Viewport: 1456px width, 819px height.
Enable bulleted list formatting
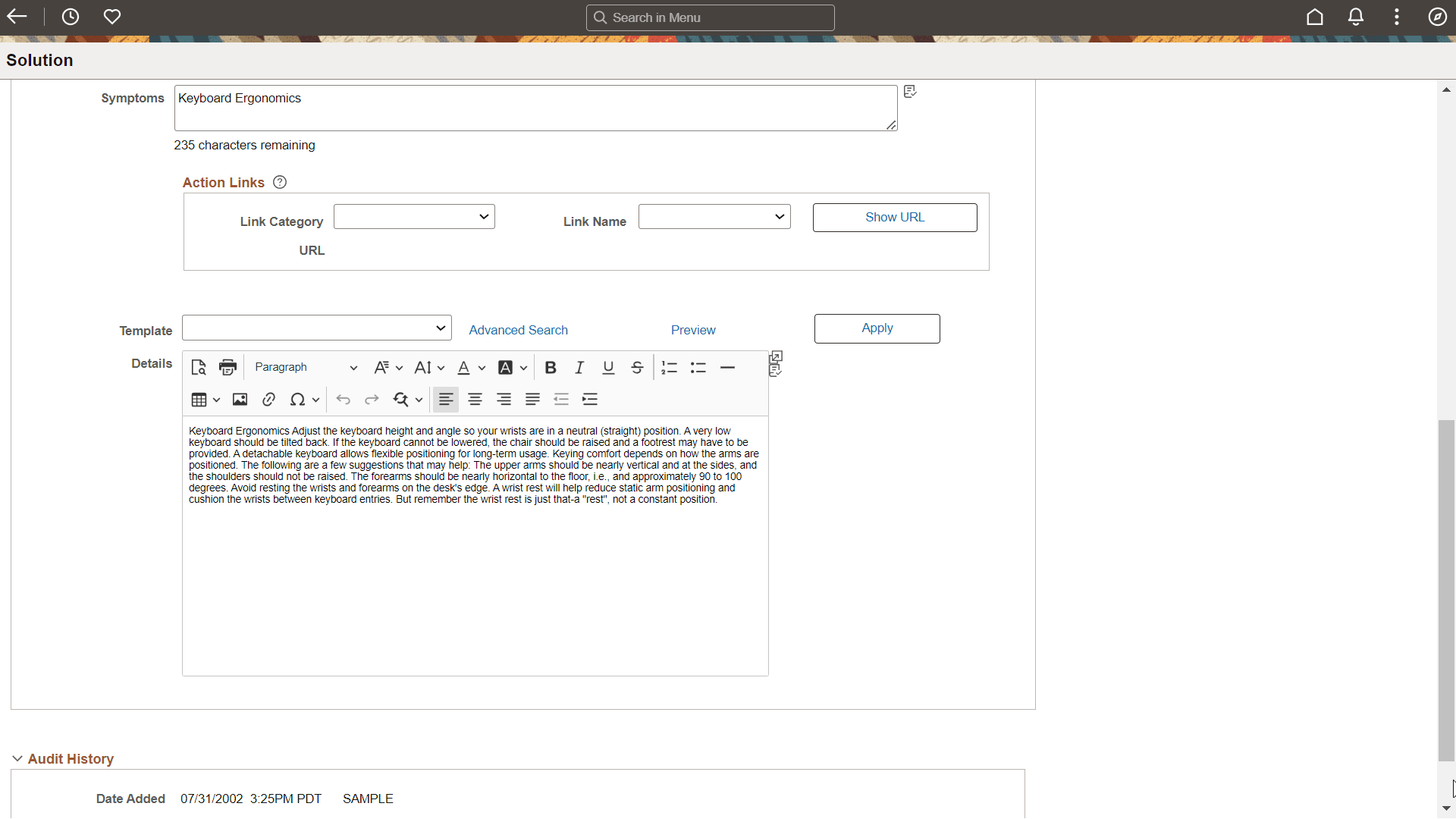698,367
